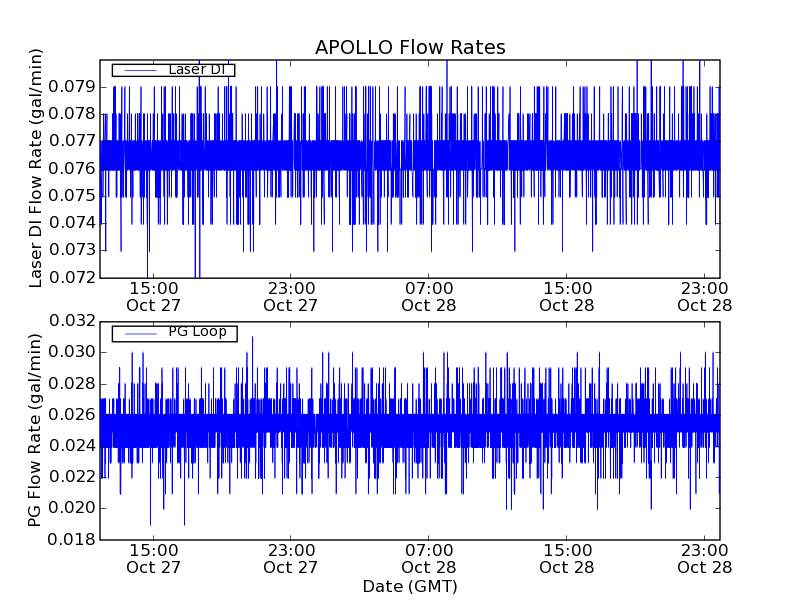Click lower chart's 07:00 Oct 28 time label

(x=429, y=558)
